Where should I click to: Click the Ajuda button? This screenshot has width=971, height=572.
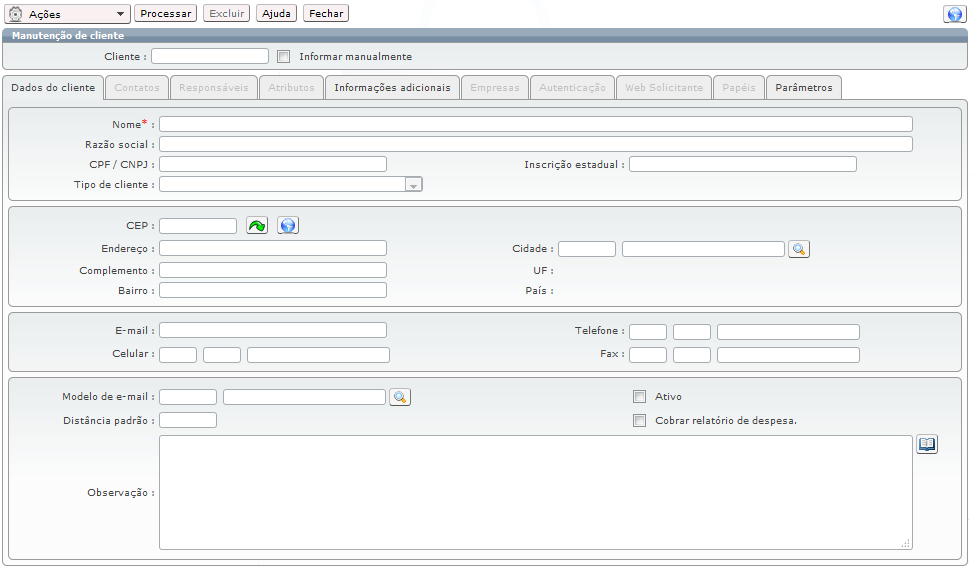(x=277, y=14)
